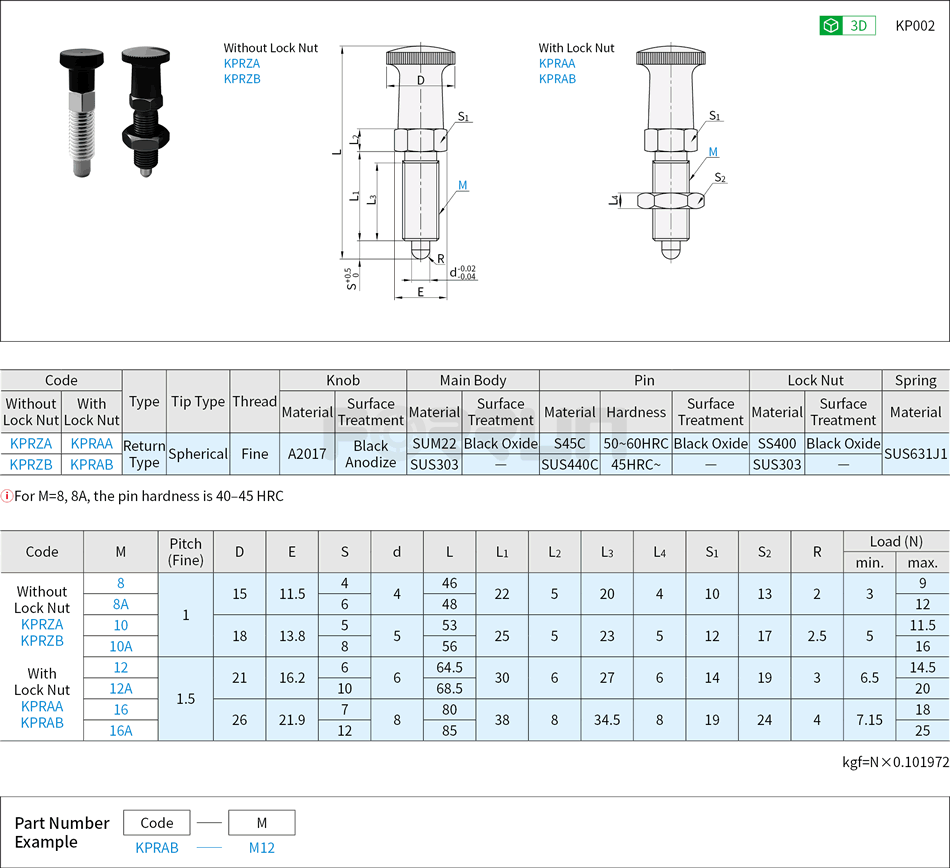The height and width of the screenshot is (868, 950).
Task: Click the KPRAB code in the part number example
Action: (x=157, y=847)
